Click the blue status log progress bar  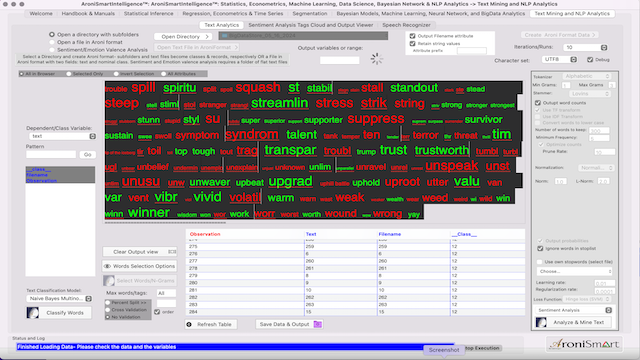[236, 347]
